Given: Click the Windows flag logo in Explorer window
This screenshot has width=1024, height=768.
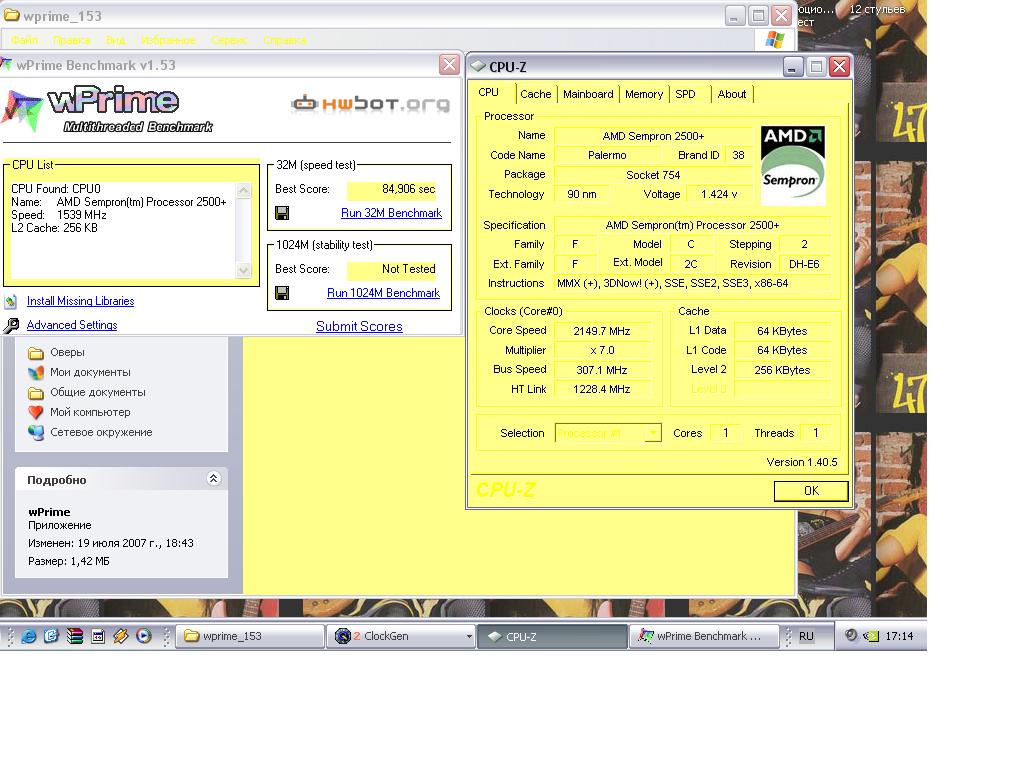Looking at the screenshot, I should (x=775, y=40).
